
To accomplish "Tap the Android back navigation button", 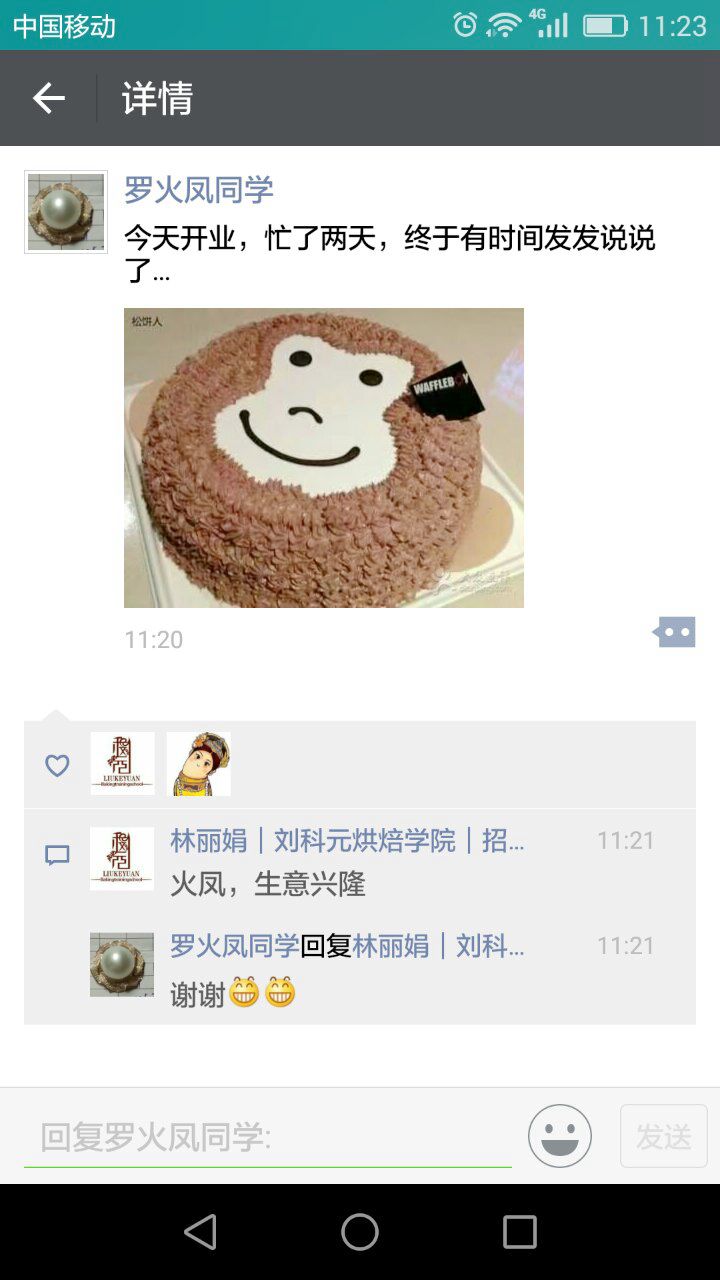I will click(x=200, y=1232).
